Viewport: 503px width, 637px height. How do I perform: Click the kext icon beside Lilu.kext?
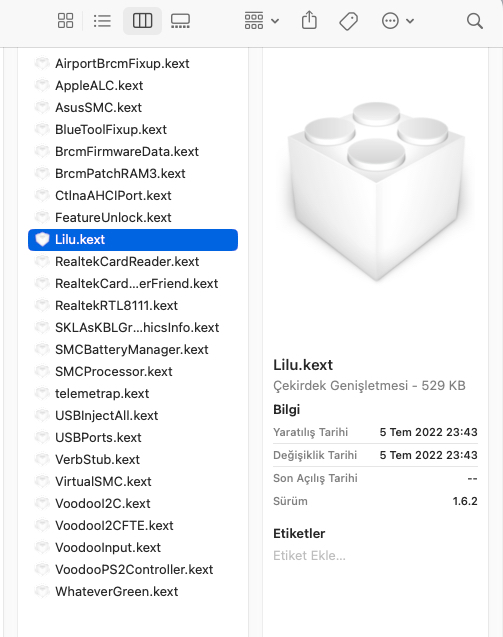[42, 240]
